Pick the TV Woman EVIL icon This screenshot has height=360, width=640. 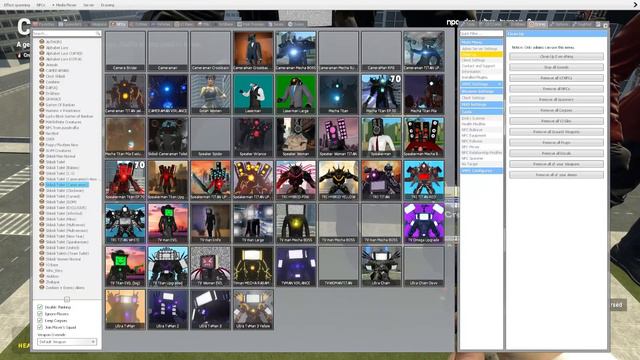pyautogui.click(x=211, y=266)
